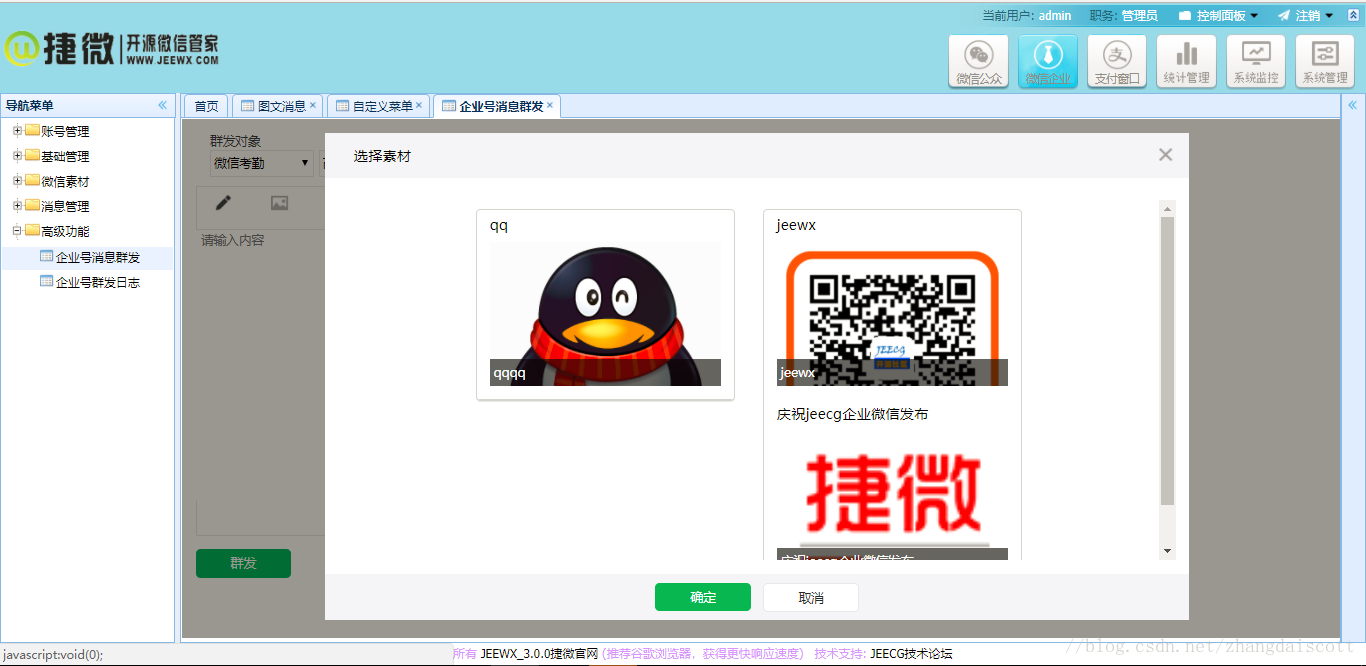The width and height of the screenshot is (1366, 666).
Task: Click the 管理员 role label
Action: coord(1139,16)
